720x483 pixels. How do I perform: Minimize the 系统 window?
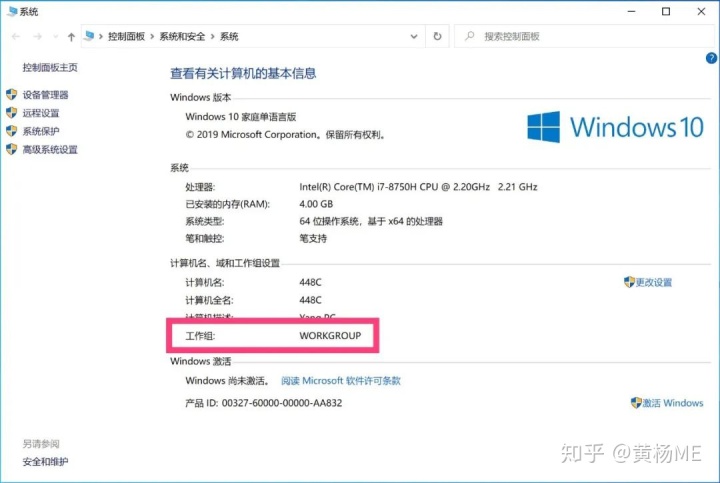(632, 11)
